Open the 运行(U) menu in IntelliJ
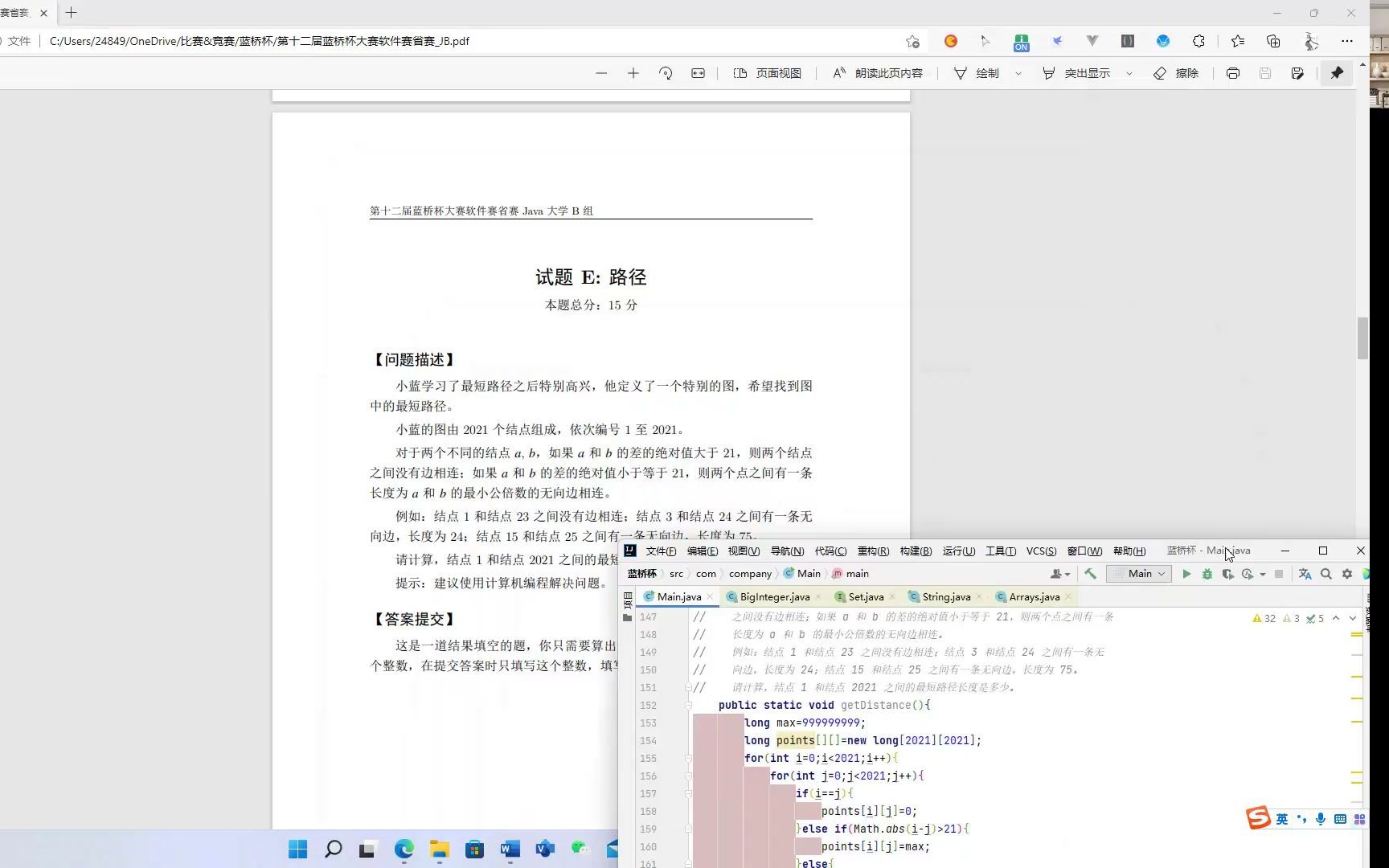Image resolution: width=1389 pixels, height=868 pixels. coord(958,551)
